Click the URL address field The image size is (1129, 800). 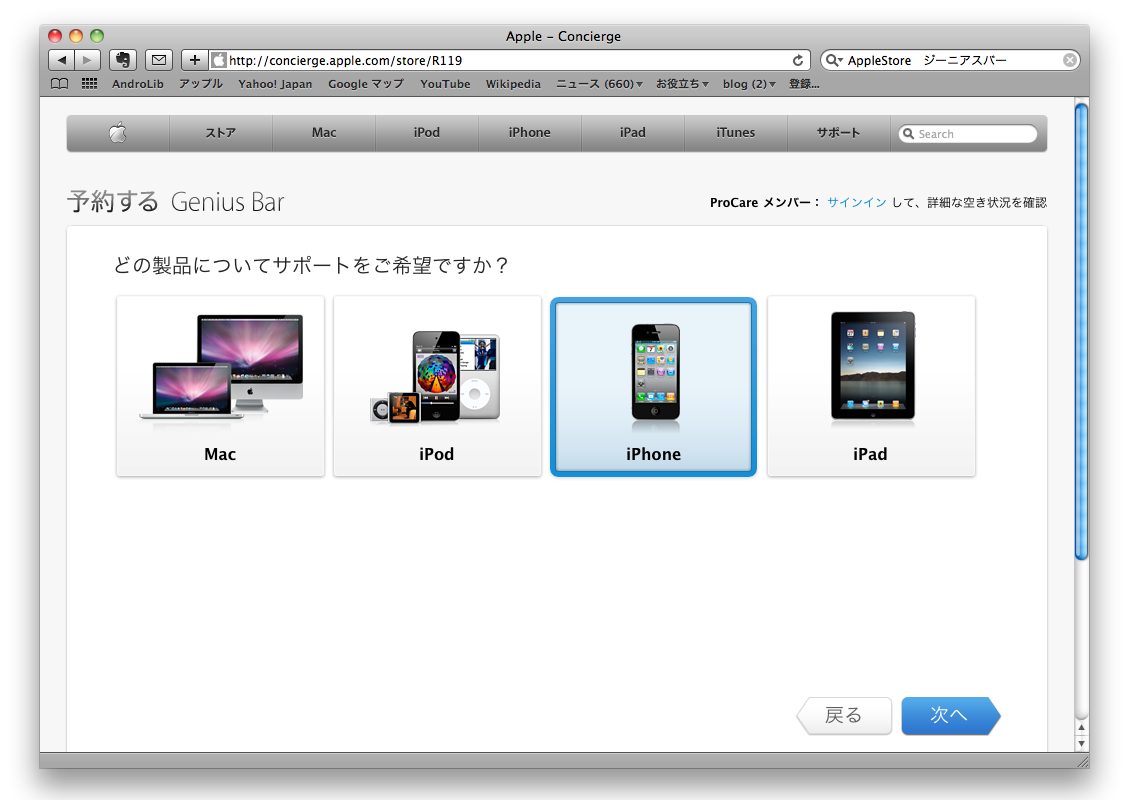[x=510, y=60]
